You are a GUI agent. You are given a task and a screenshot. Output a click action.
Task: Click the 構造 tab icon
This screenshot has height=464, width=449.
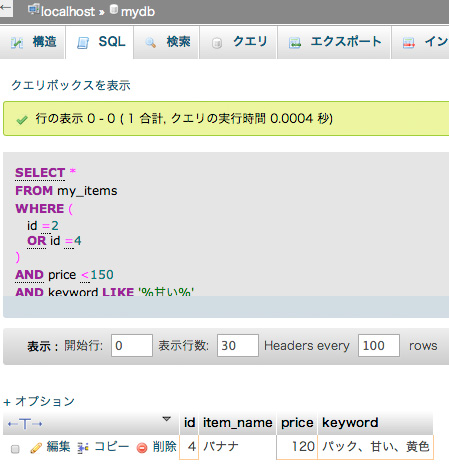coord(17,43)
